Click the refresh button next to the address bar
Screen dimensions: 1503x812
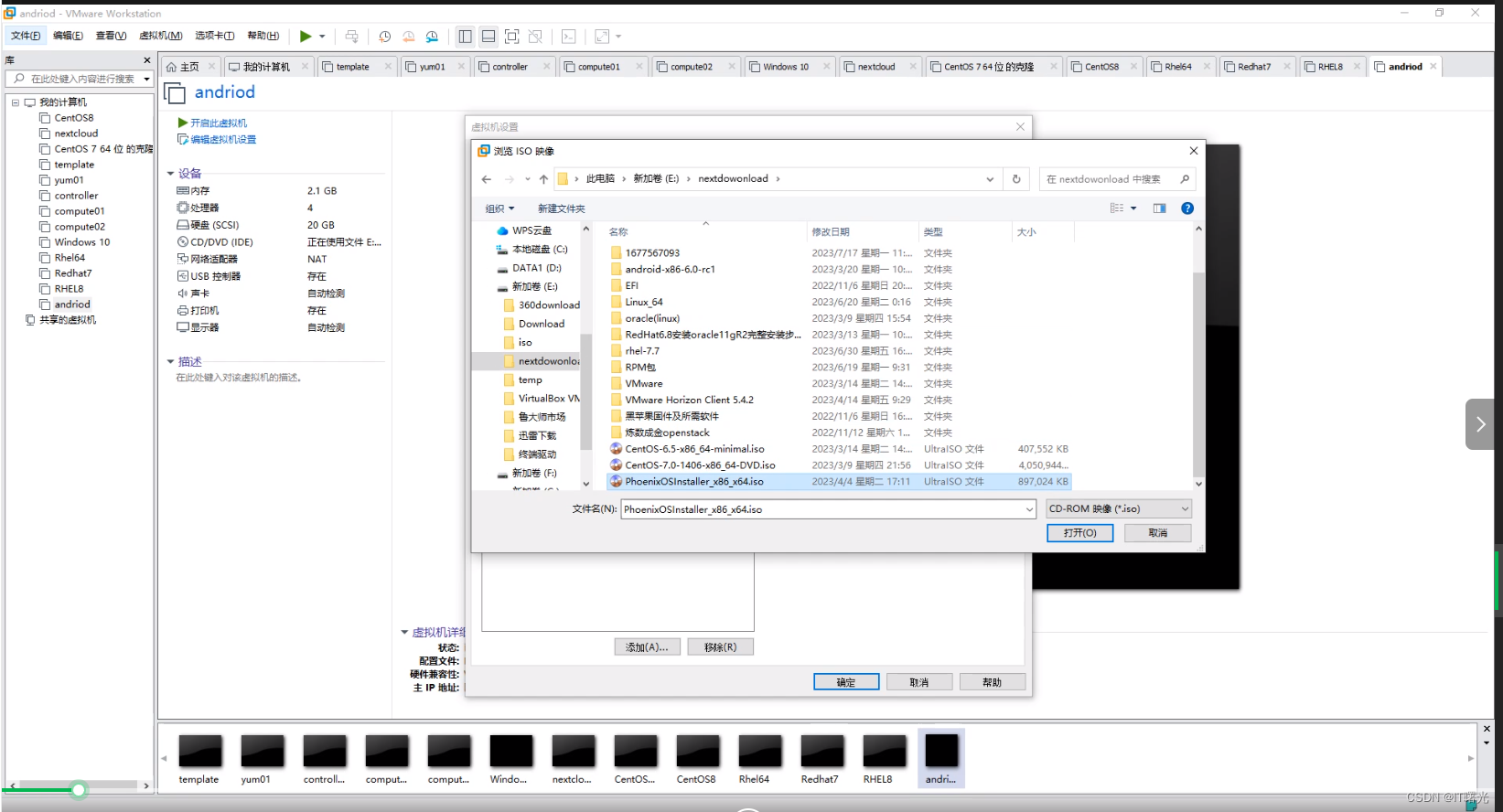point(1016,179)
